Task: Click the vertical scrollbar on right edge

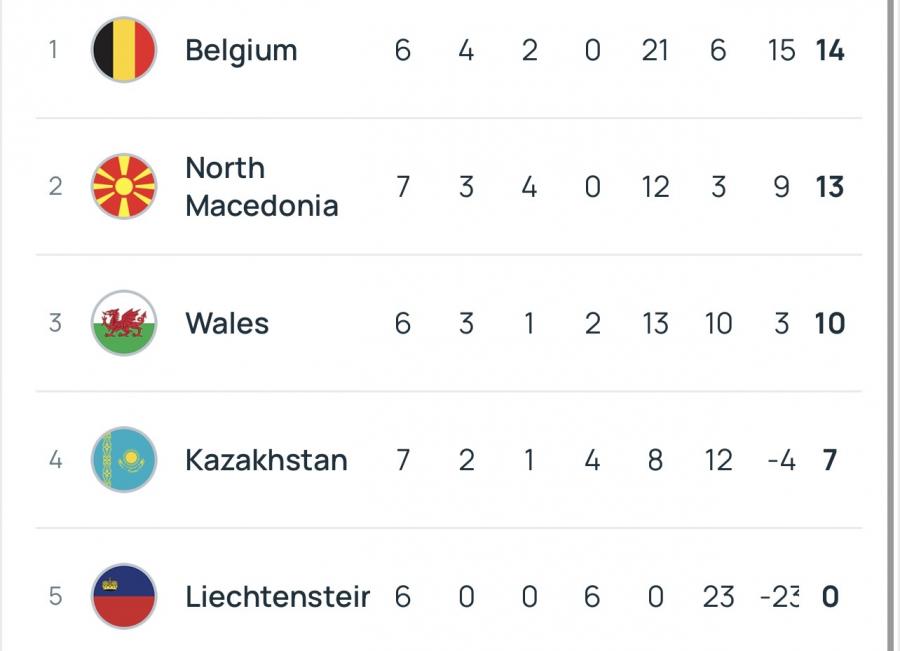Action: click(x=889, y=325)
